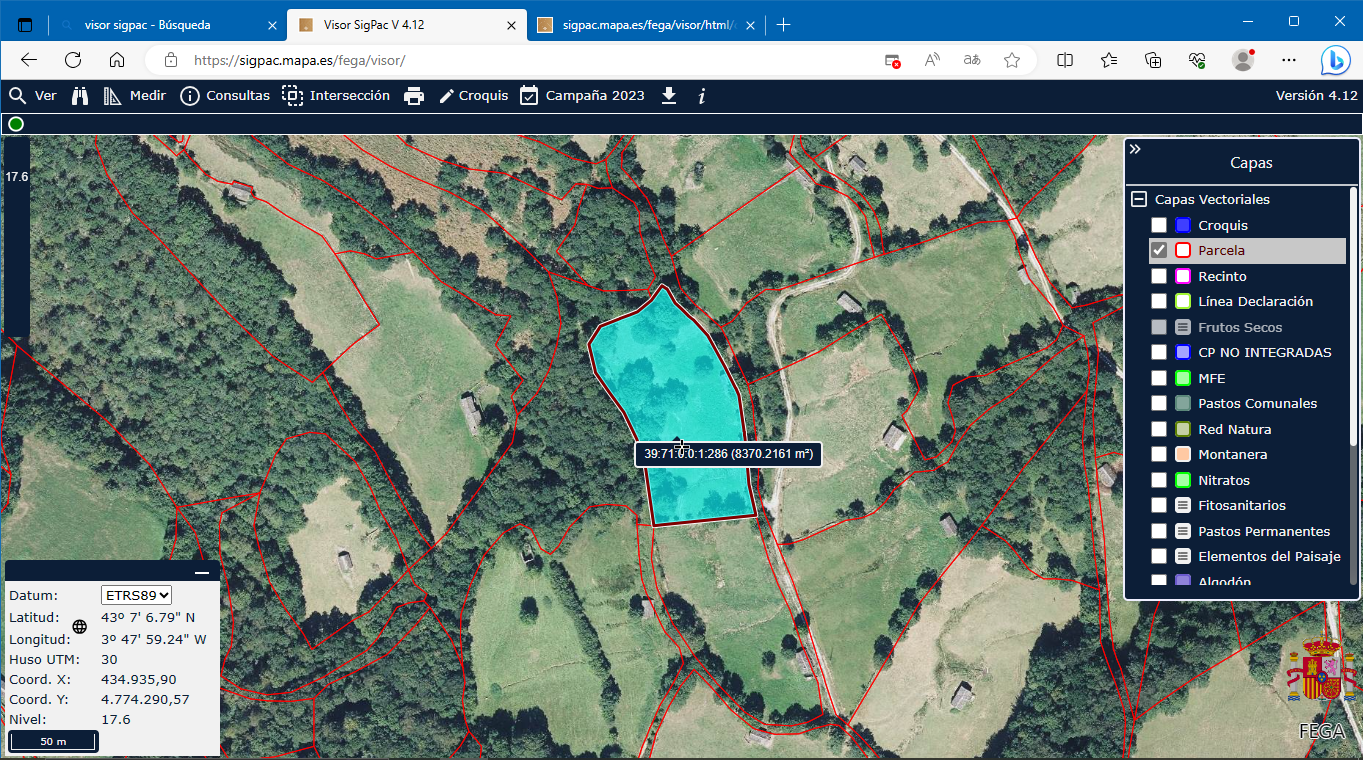
Task: Minimize the coordinates panel
Action: click(x=202, y=572)
